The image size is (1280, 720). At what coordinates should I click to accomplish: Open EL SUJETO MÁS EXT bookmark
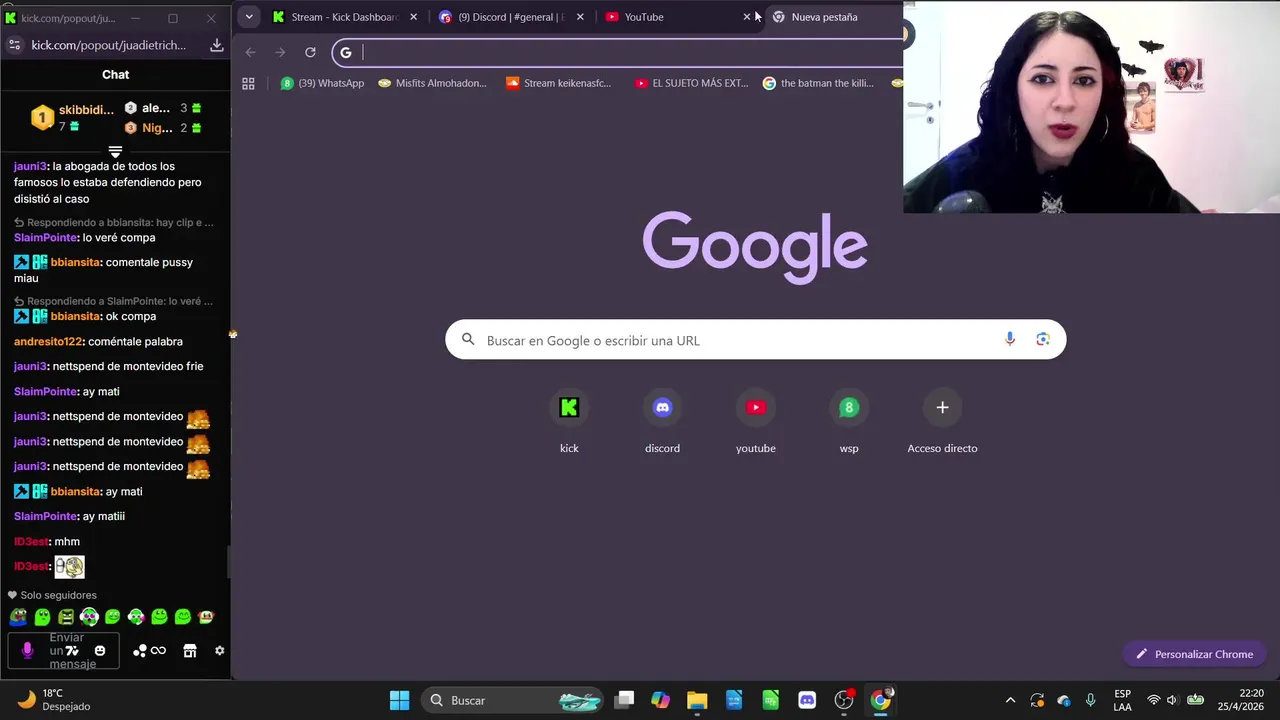tap(691, 83)
